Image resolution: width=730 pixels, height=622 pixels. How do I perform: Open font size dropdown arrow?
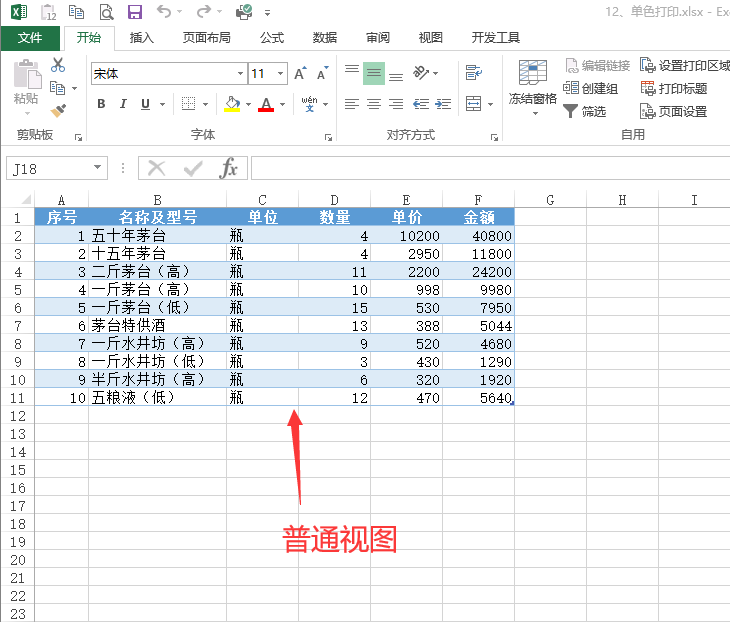pos(280,74)
